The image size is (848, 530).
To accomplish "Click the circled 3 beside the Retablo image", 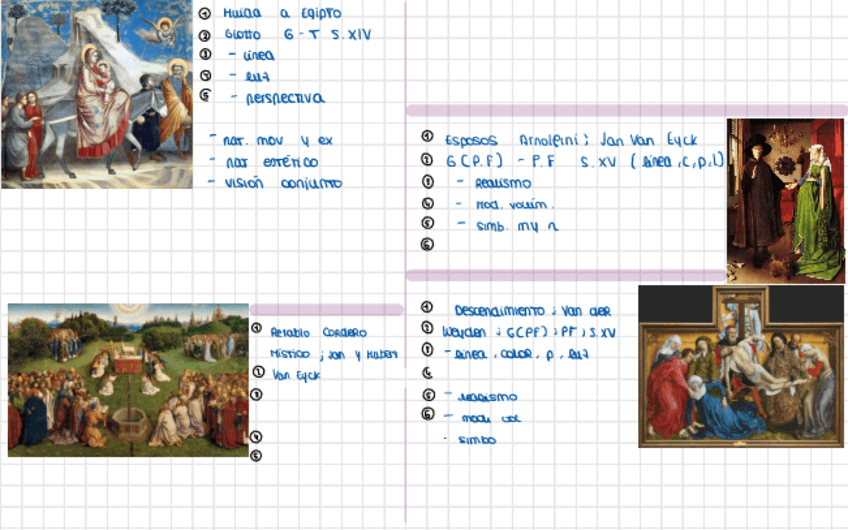I will point(256,394).
